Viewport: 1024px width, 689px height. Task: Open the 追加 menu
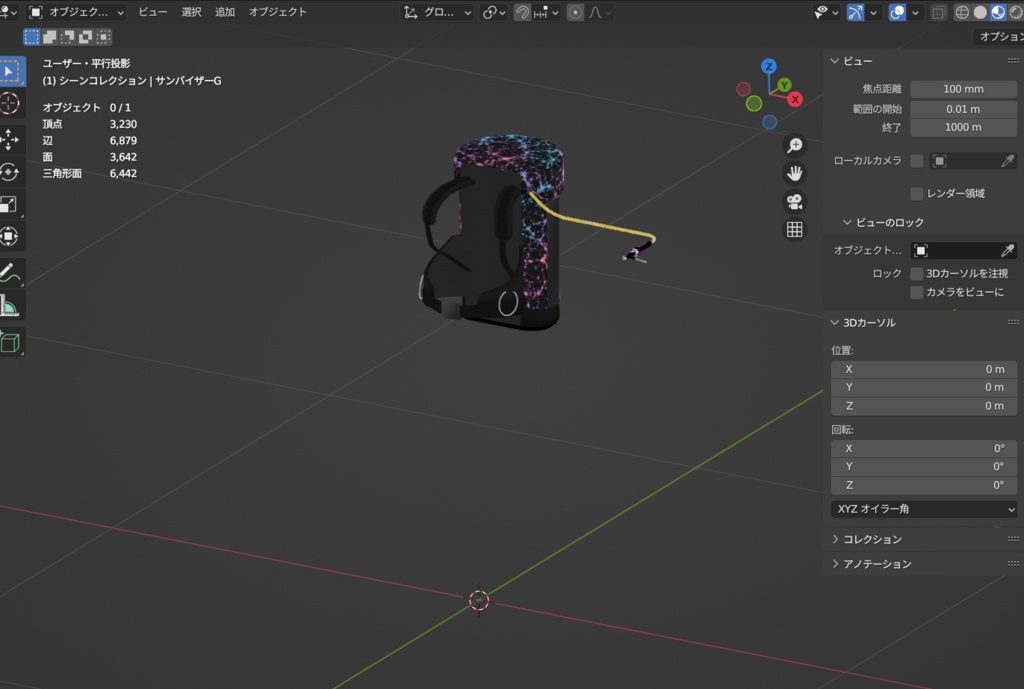[x=225, y=12]
